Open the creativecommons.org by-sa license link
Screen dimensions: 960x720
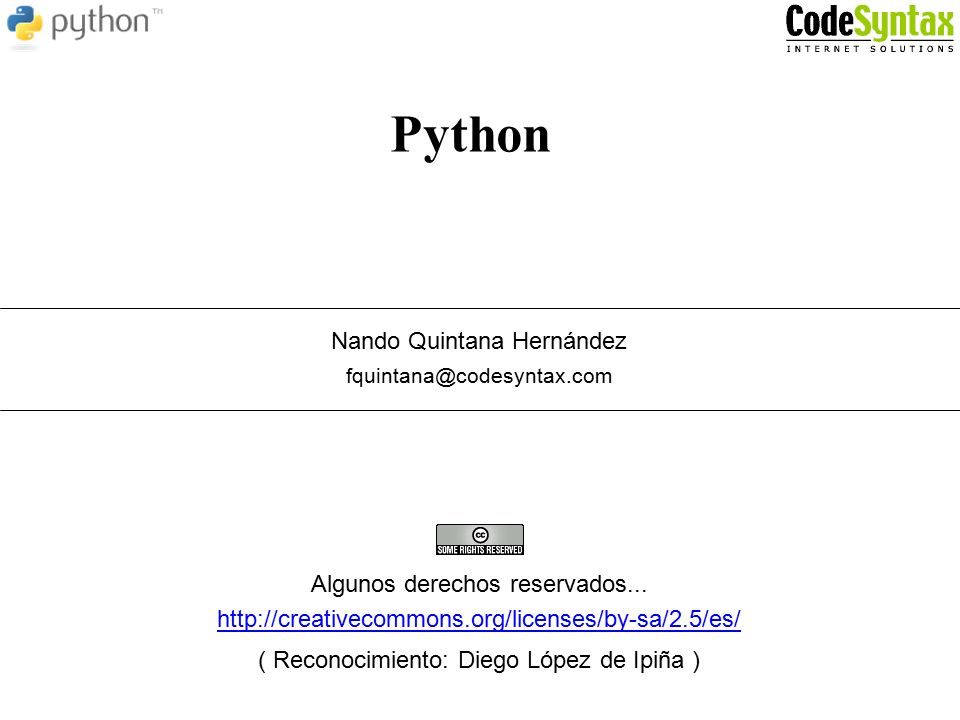pos(479,619)
